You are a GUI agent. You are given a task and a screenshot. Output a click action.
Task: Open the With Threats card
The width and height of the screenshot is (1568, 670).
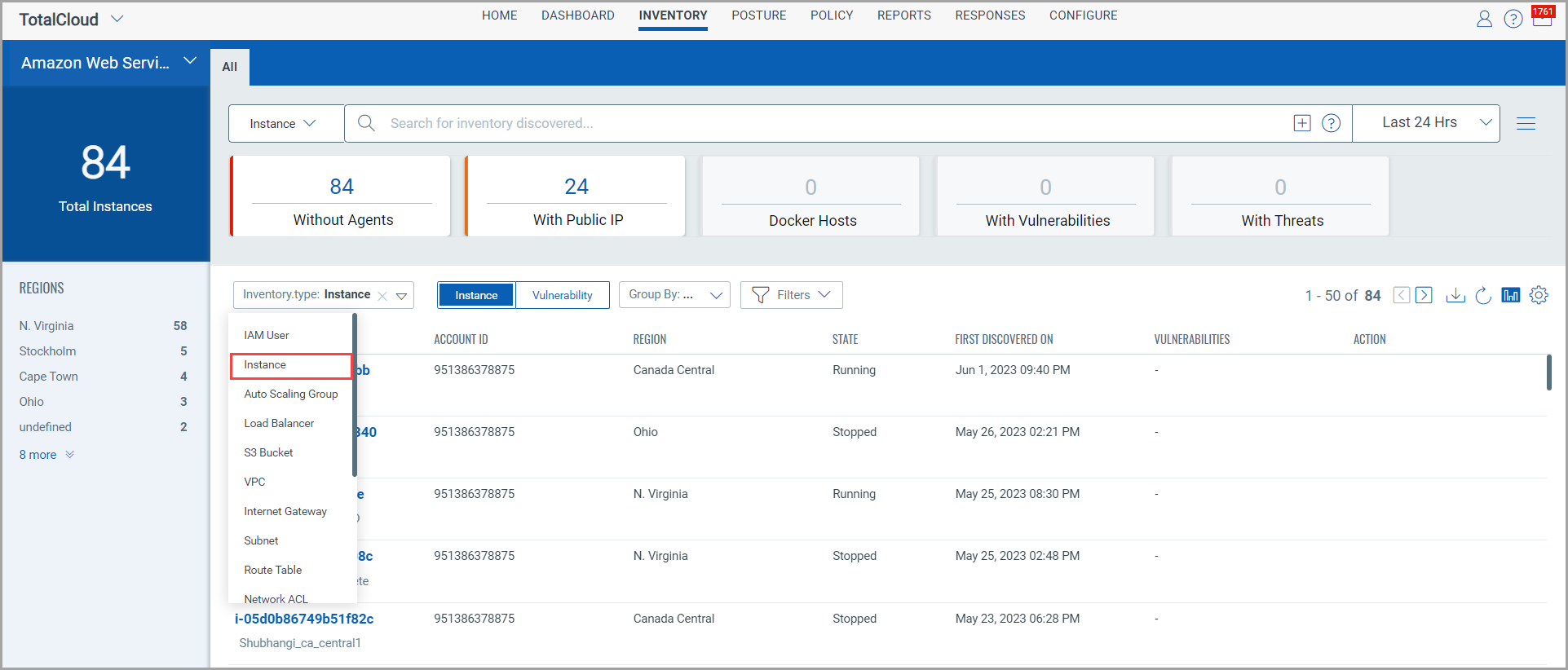[1280, 196]
